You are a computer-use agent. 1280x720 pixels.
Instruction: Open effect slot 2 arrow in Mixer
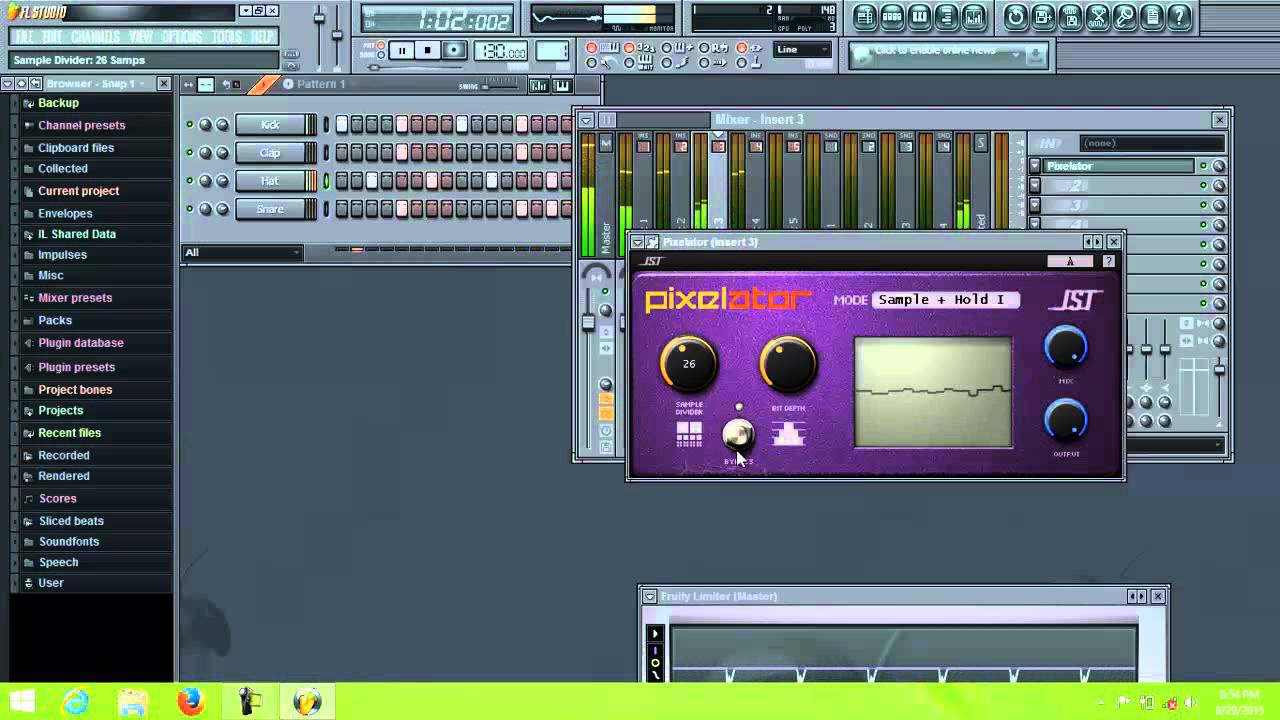[1035, 186]
